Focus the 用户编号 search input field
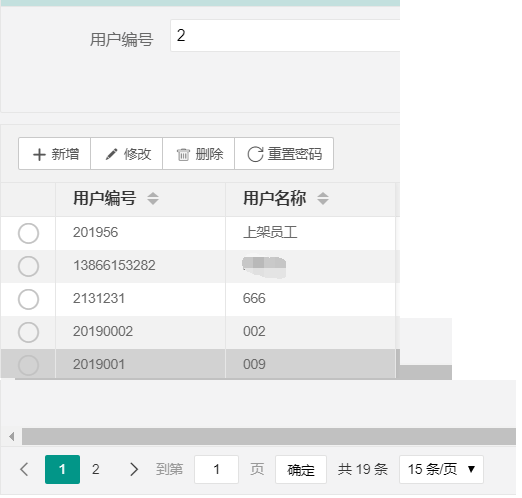This screenshot has width=522, height=498. pos(286,36)
